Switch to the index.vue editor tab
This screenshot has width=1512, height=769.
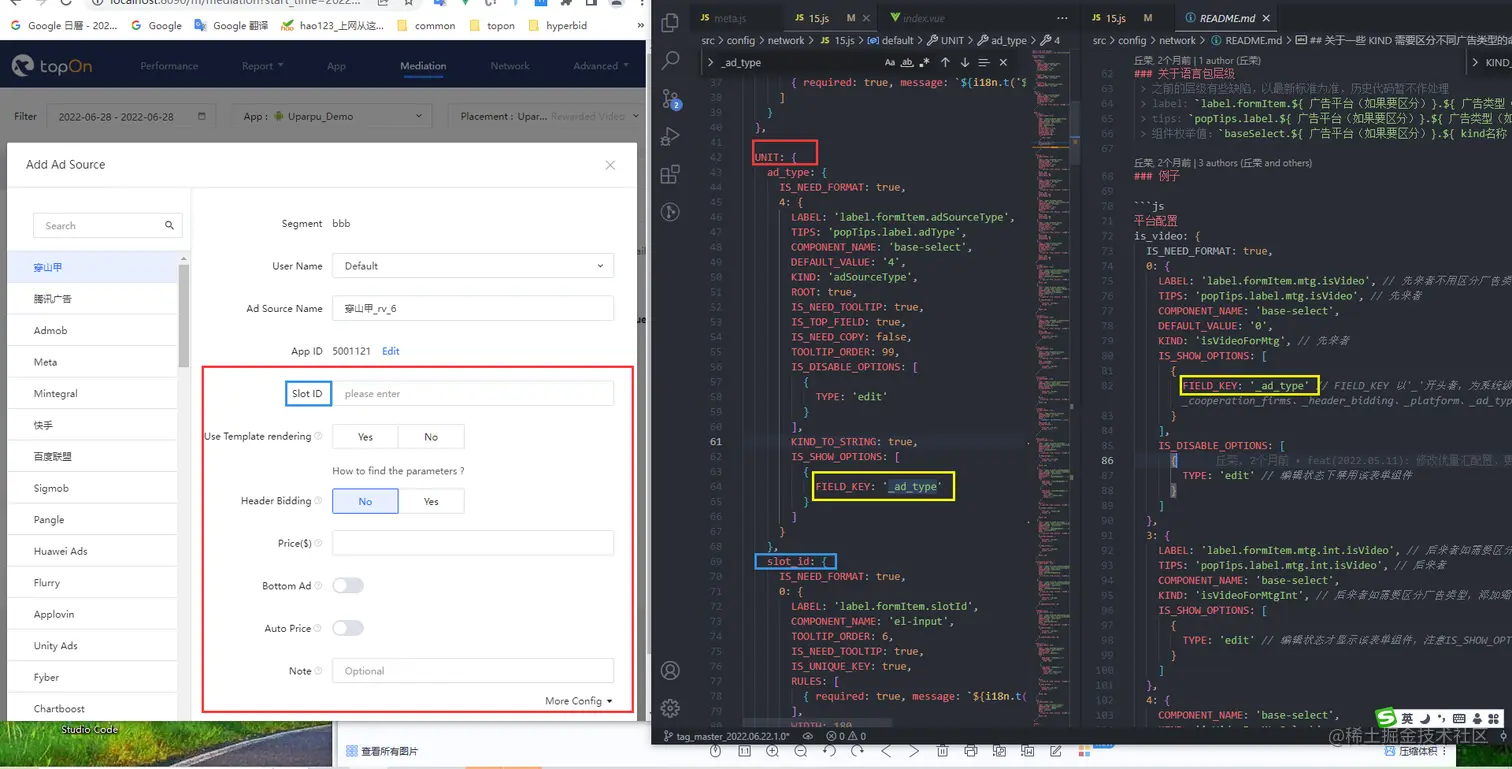tap(923, 18)
